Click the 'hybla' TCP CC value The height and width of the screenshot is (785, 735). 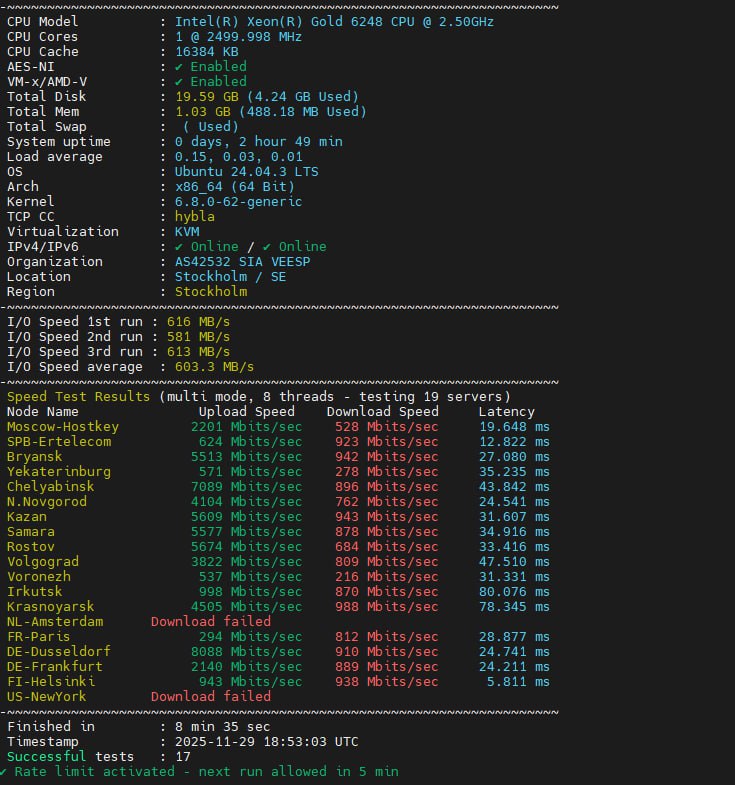click(x=195, y=217)
